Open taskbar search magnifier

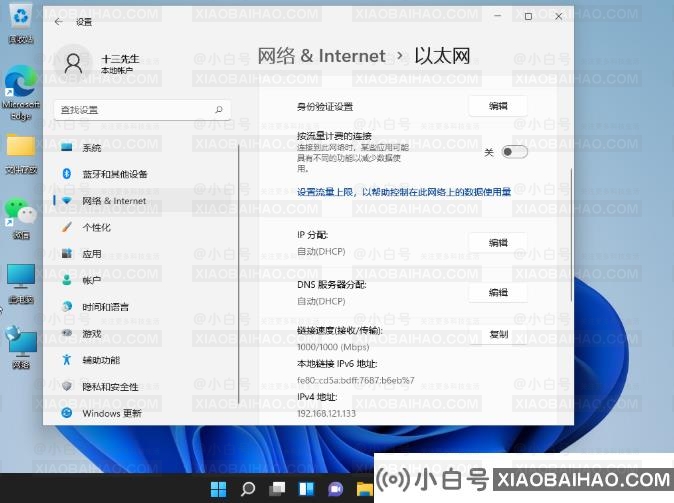click(x=248, y=489)
